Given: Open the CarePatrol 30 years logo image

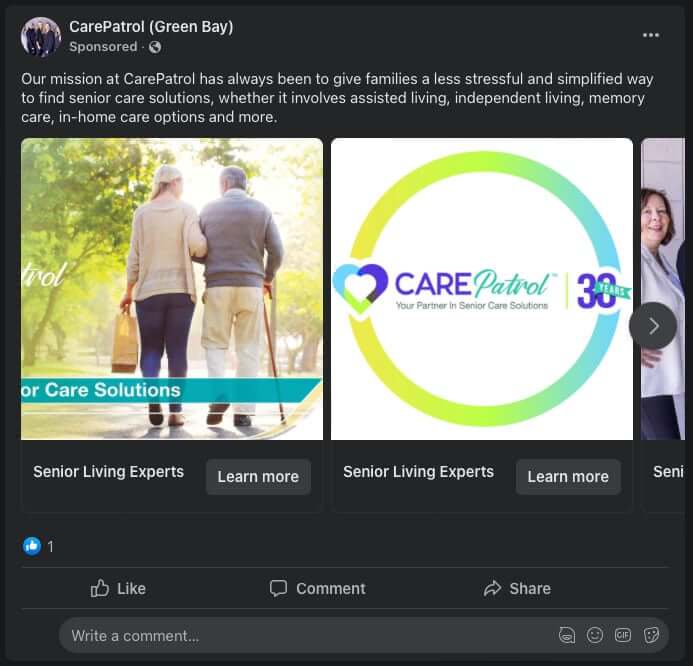Looking at the screenshot, I should point(482,289).
